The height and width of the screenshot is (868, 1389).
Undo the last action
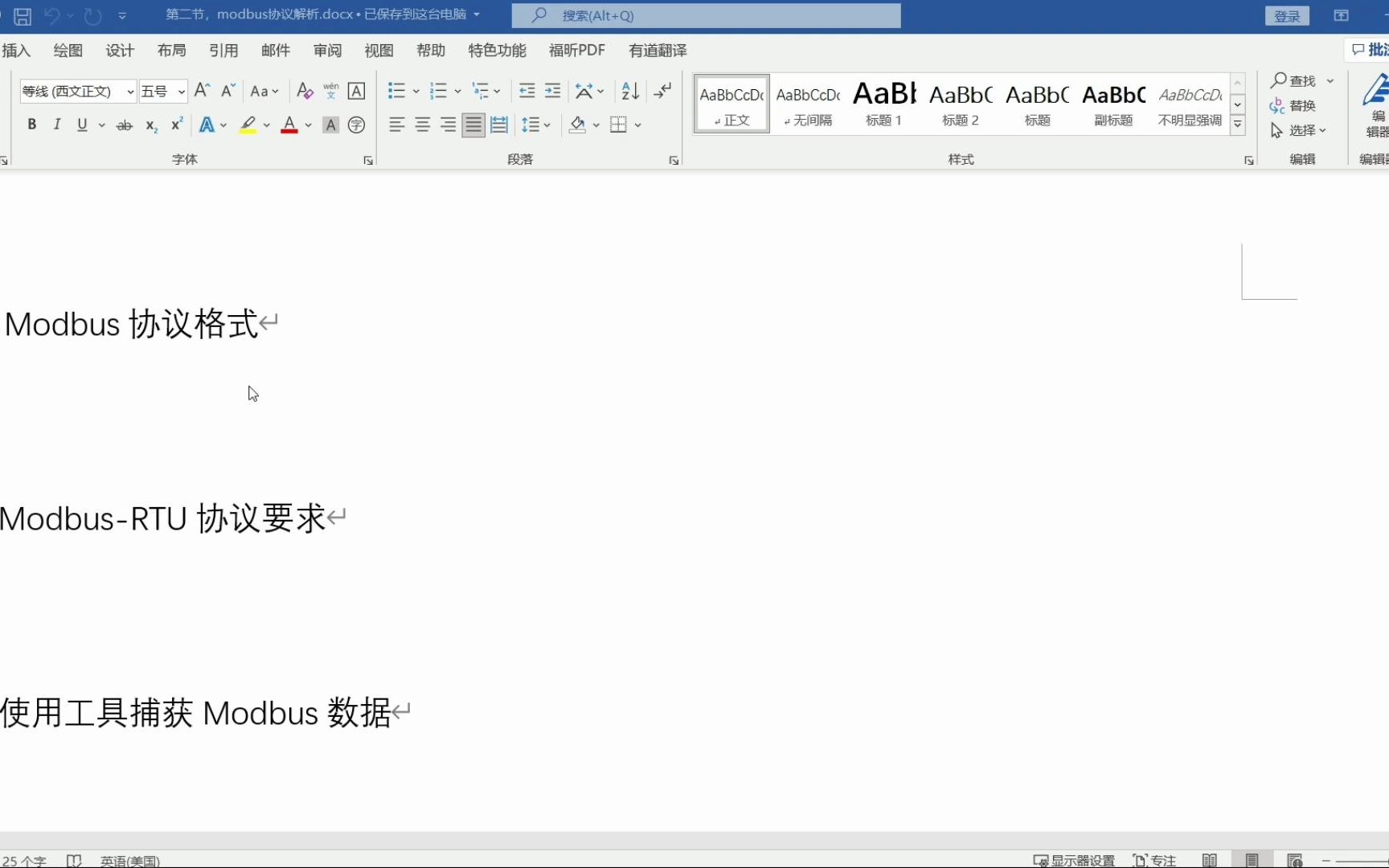(52, 15)
